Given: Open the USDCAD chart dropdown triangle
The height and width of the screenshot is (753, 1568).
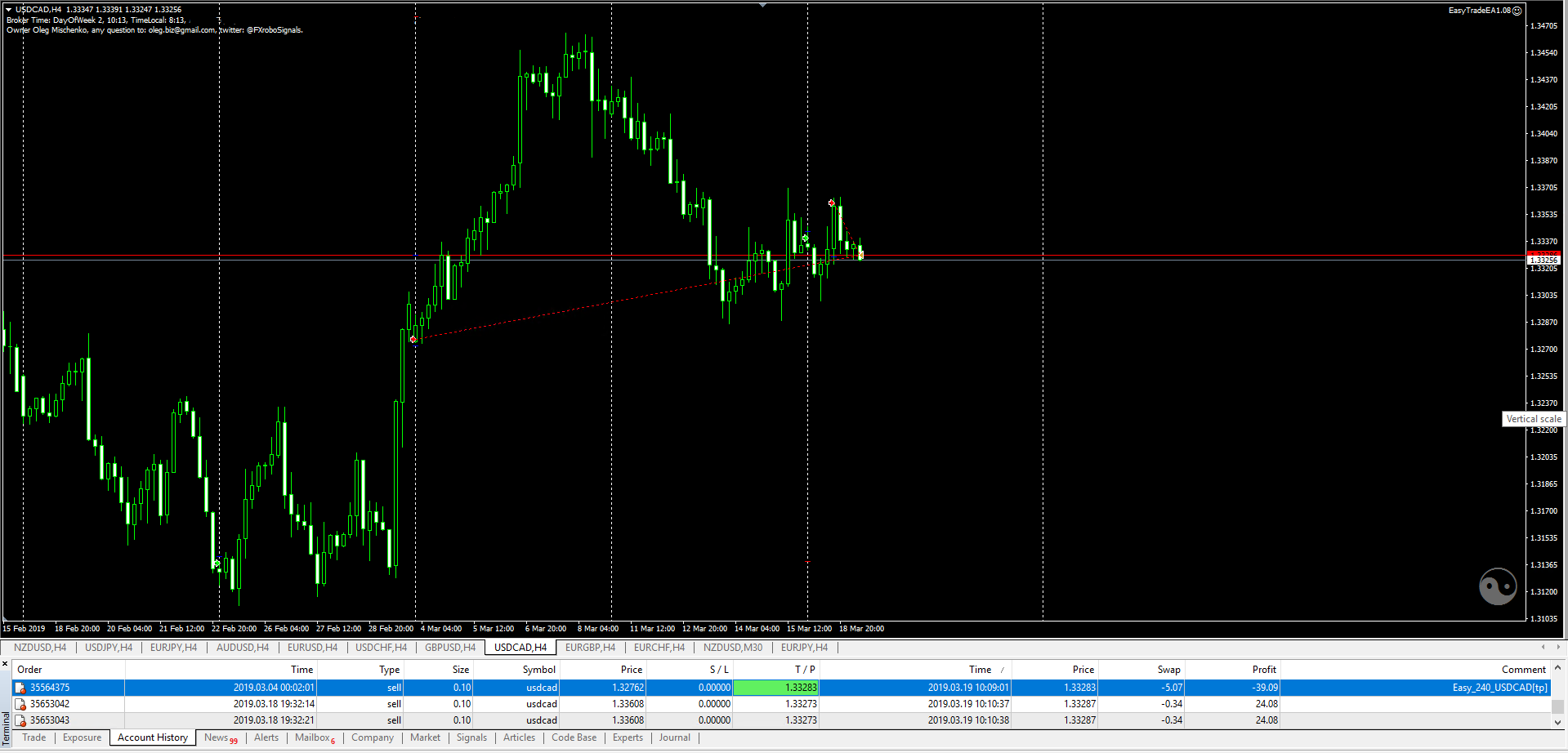Looking at the screenshot, I should [x=9, y=10].
